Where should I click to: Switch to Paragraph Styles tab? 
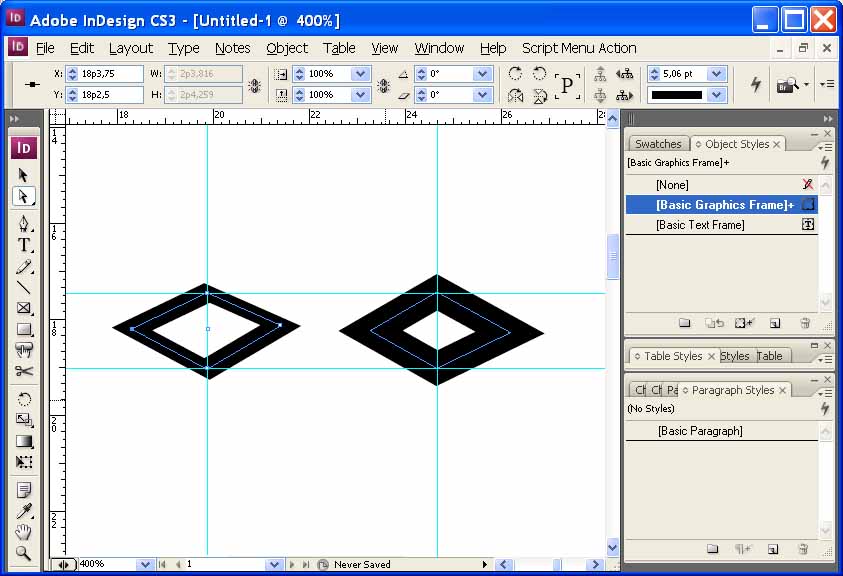coord(733,390)
